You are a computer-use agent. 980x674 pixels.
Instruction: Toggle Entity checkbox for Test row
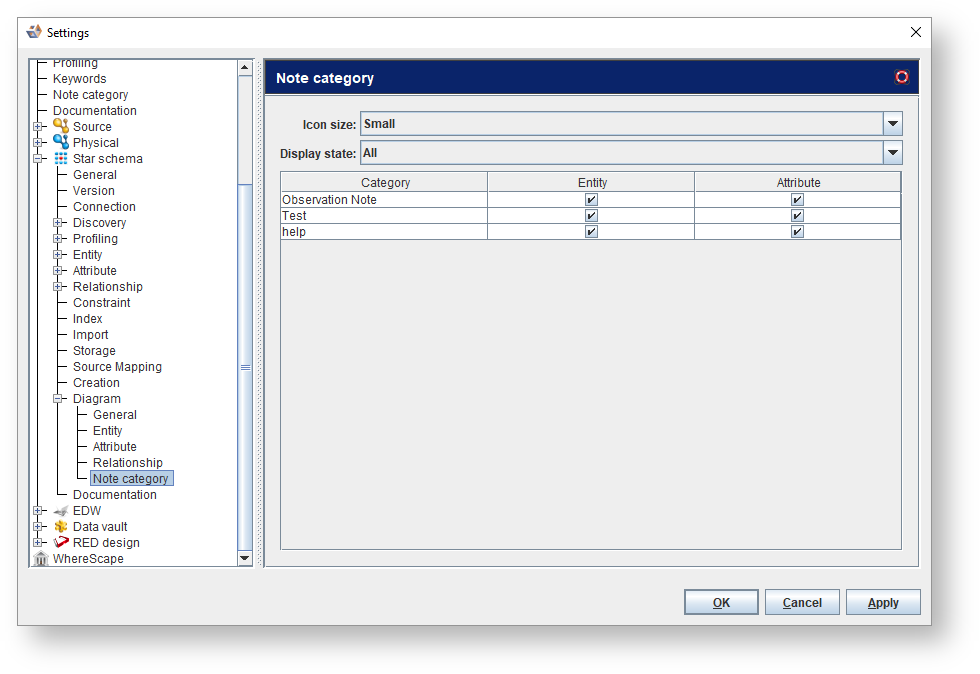(x=591, y=216)
